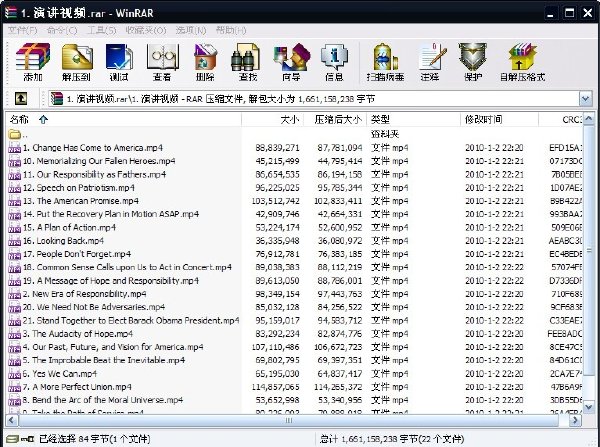The height and width of the screenshot is (447, 600).
Task: Click the horizontal scrollbar left arrow
Action: (x=11, y=420)
